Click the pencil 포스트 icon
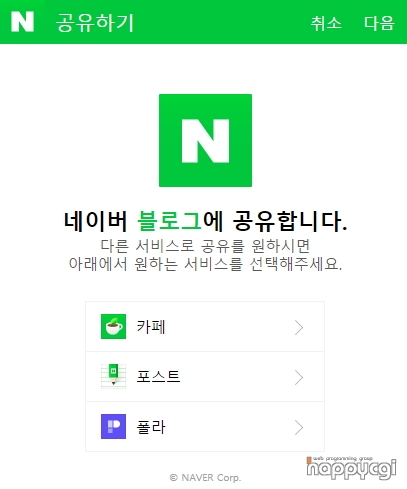The height and width of the screenshot is (489, 407). point(113,376)
